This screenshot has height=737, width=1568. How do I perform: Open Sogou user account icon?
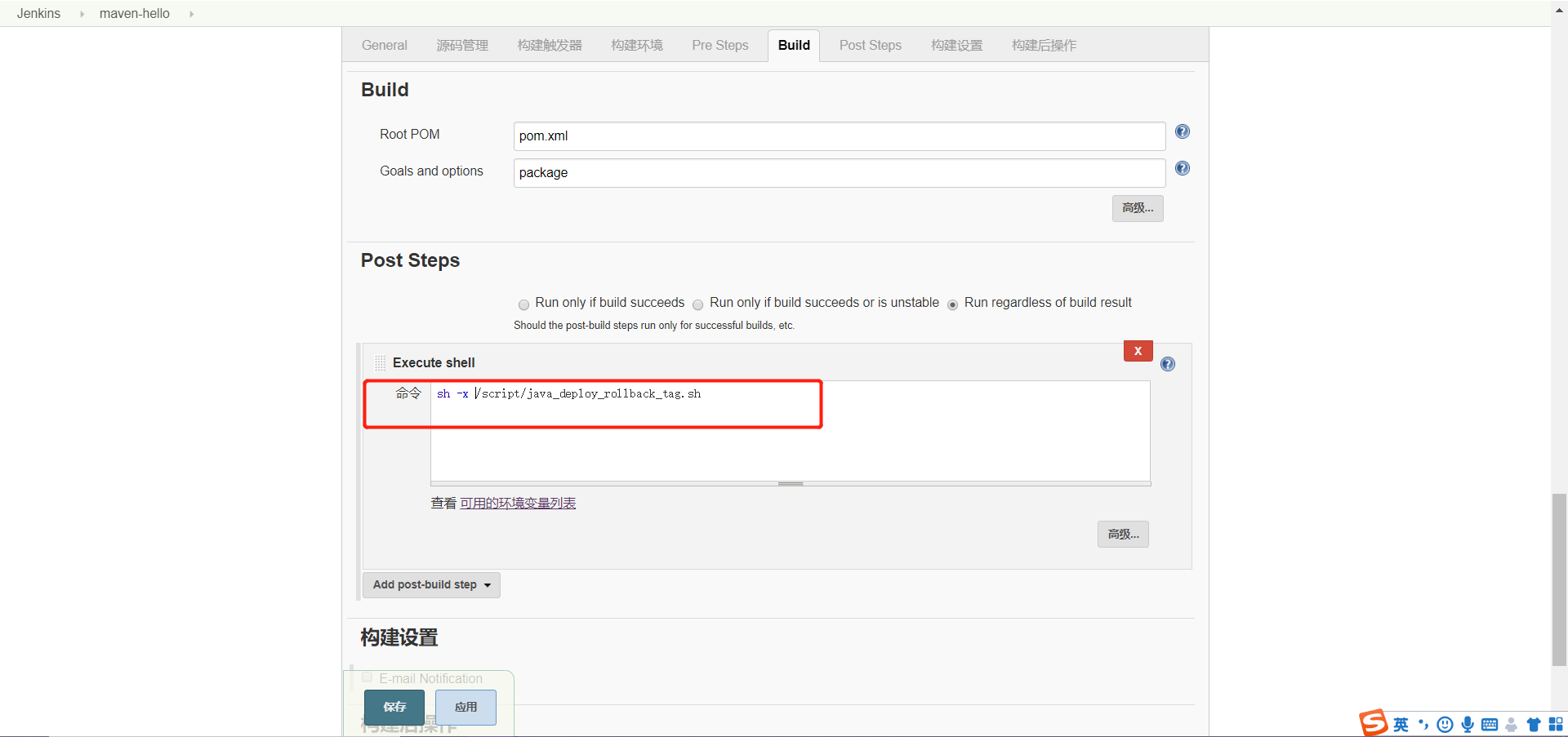pos(1512,725)
